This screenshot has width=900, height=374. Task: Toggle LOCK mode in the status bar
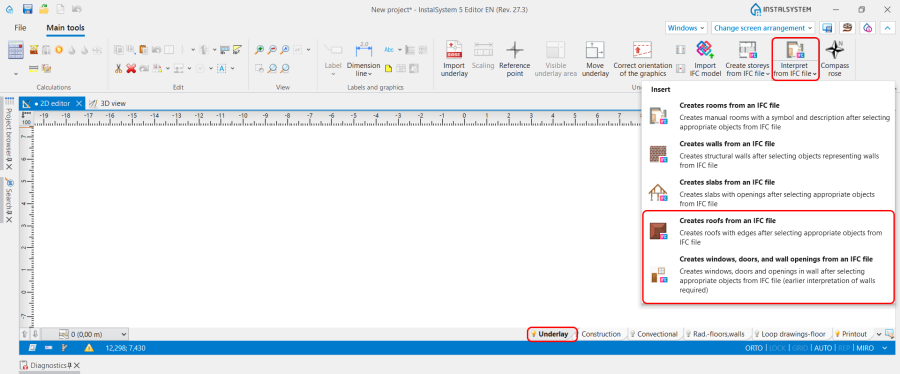(777, 348)
